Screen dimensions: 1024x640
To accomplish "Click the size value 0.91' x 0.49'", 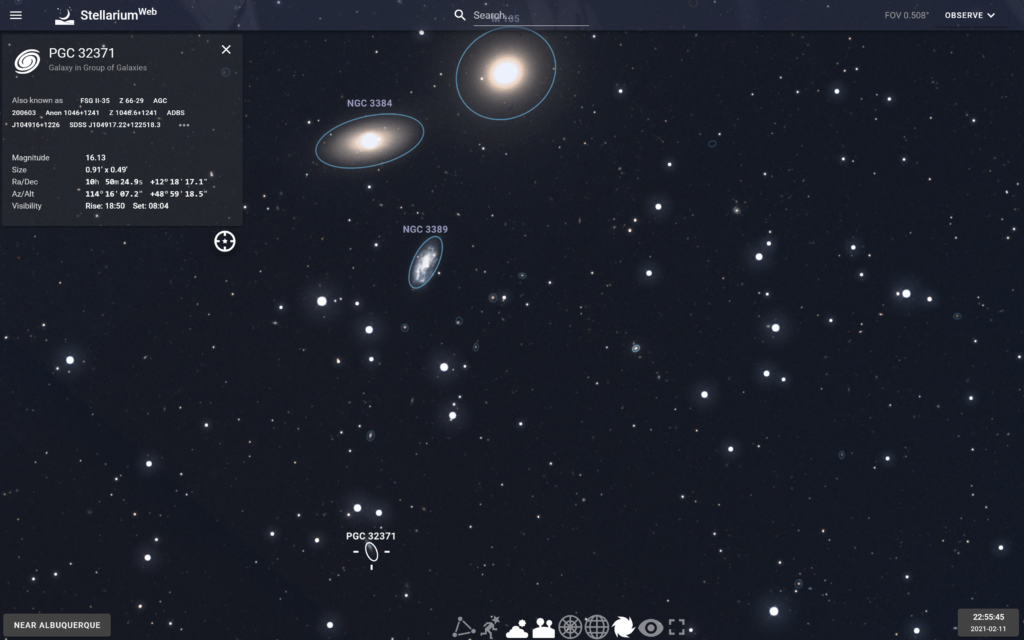I will 106,170.
